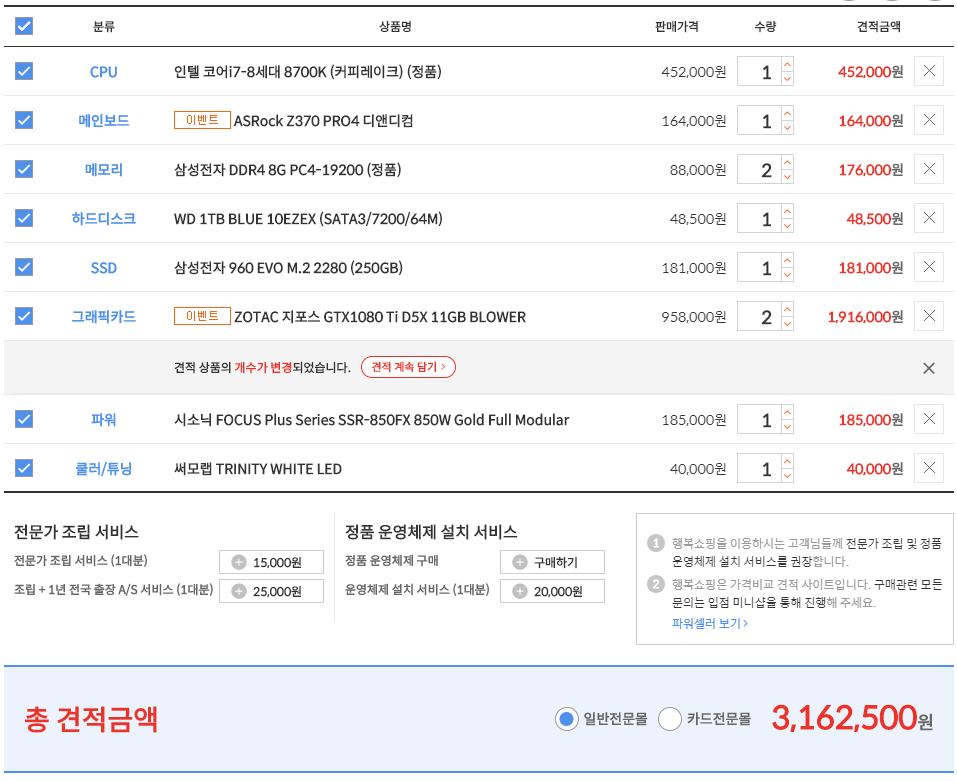Uncheck the 메인보드 row checkbox
Image resolution: width=957 pixels, height=781 pixels.
[24, 120]
